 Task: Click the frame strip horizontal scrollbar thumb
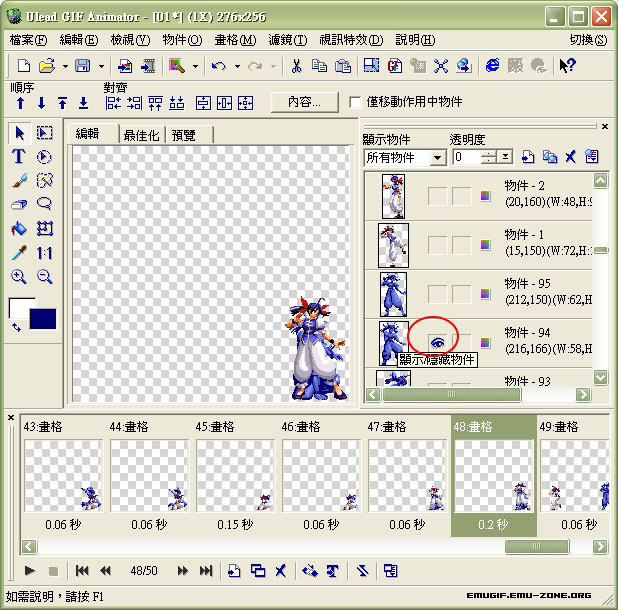(537, 547)
